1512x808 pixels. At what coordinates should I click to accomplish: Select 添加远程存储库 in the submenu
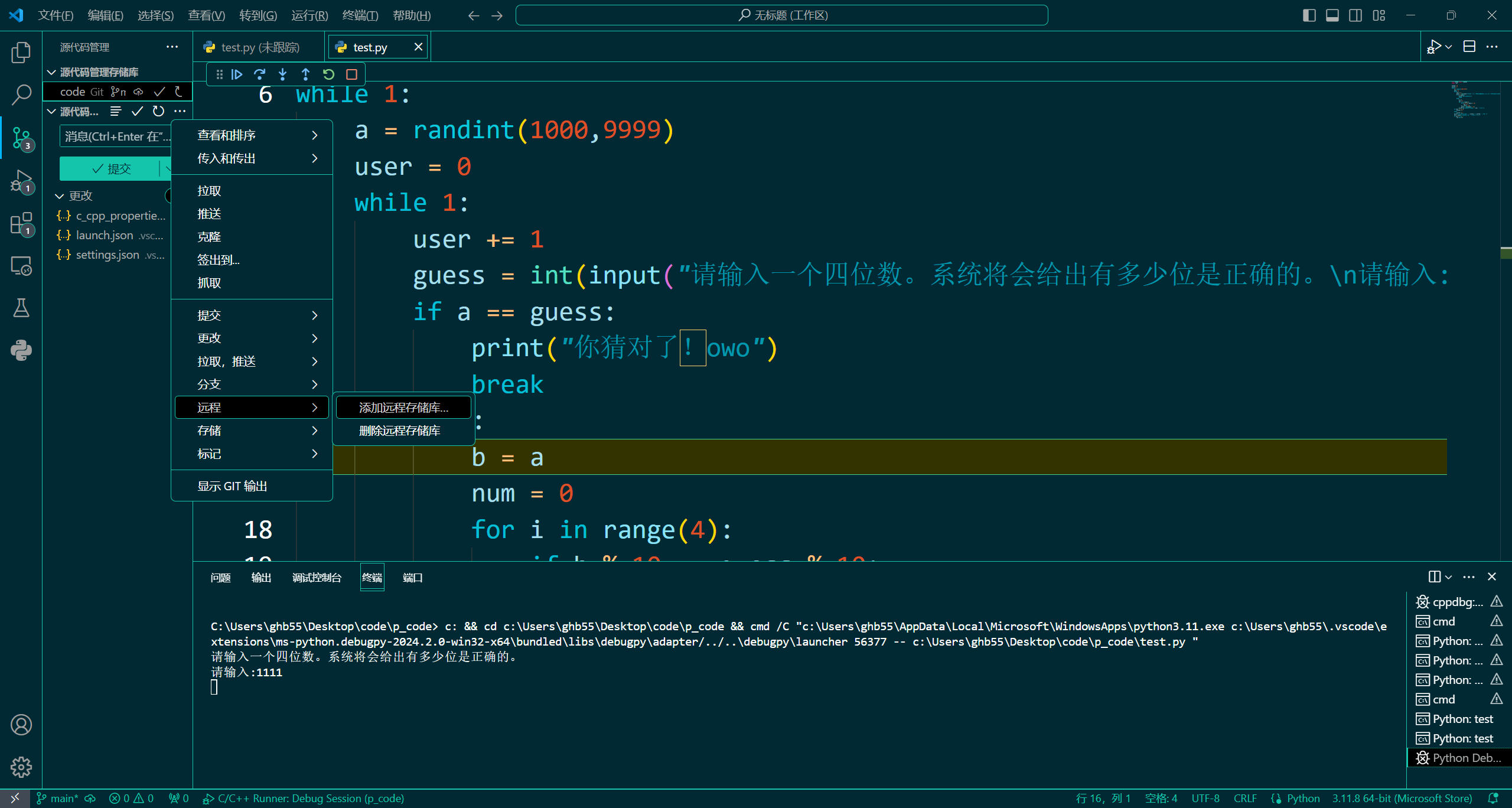[403, 408]
